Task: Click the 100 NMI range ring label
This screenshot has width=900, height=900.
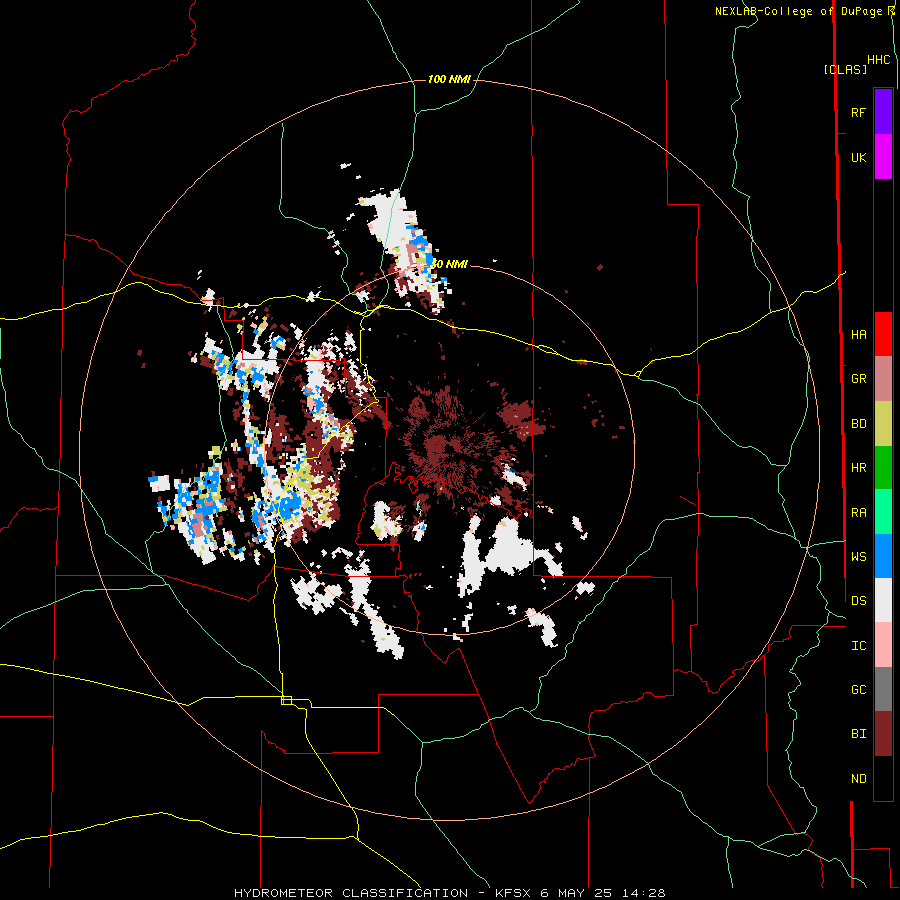Action: 449,79
